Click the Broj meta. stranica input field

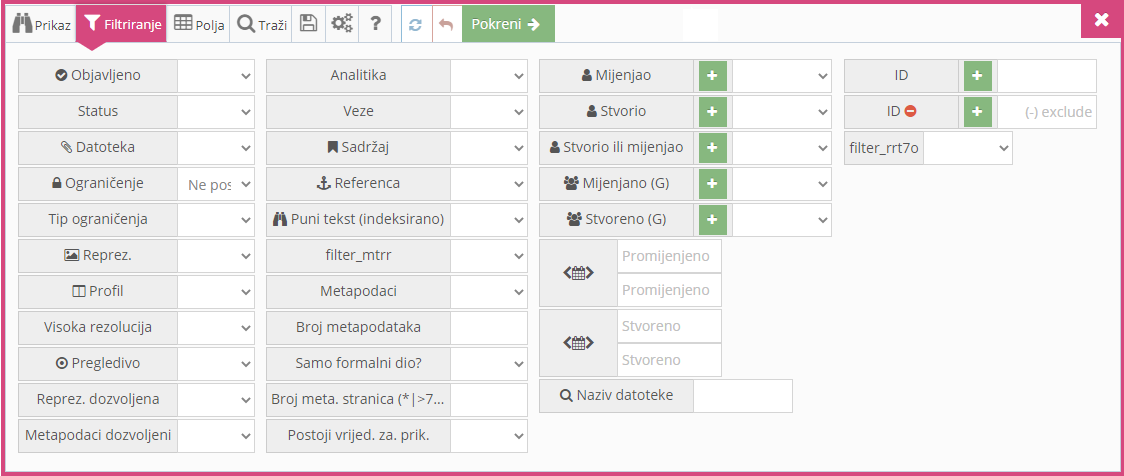pos(489,399)
